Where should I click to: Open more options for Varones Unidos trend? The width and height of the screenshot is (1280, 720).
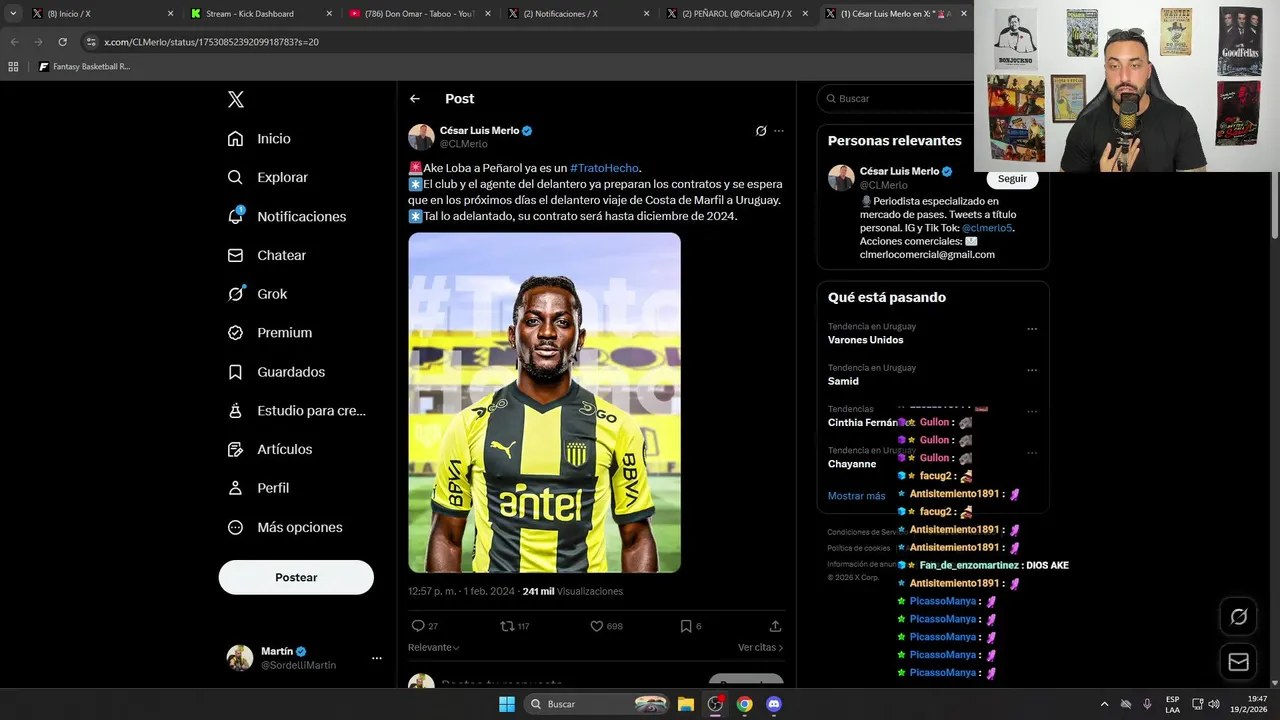[x=1032, y=329]
